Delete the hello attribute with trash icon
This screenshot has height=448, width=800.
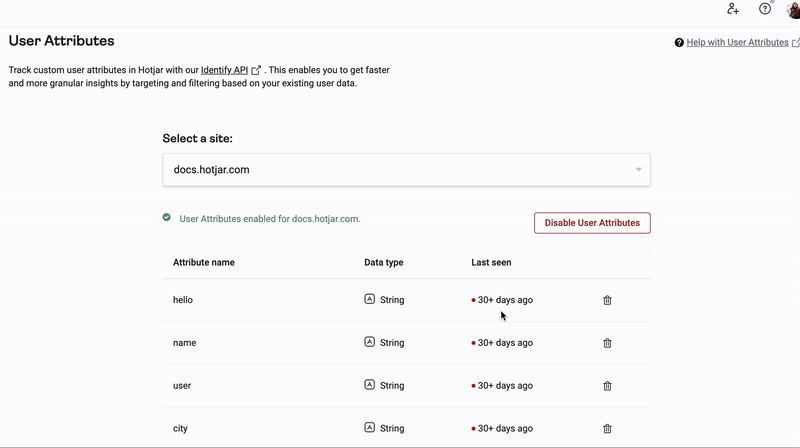tap(607, 300)
